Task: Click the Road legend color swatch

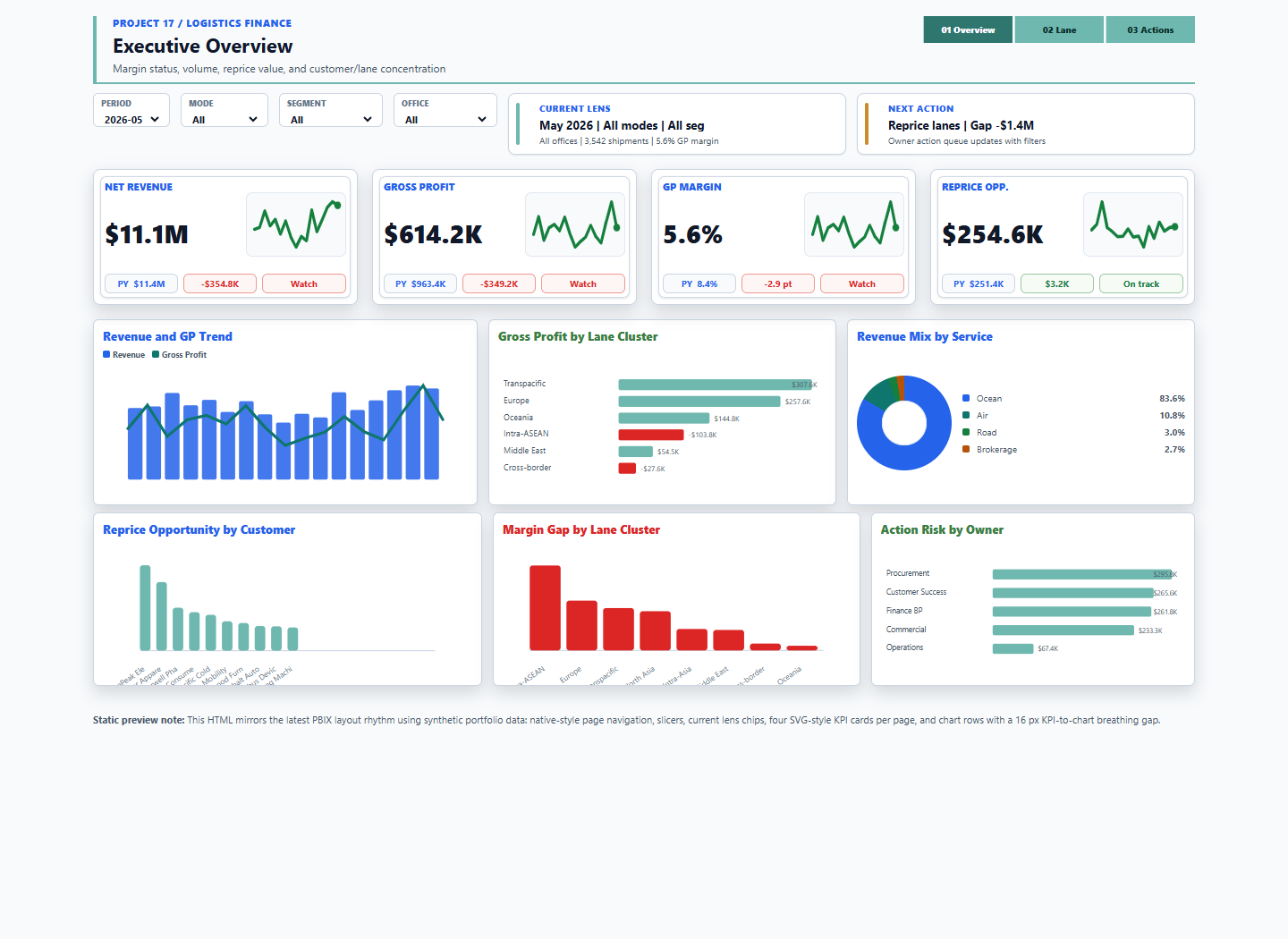Action: point(966,432)
